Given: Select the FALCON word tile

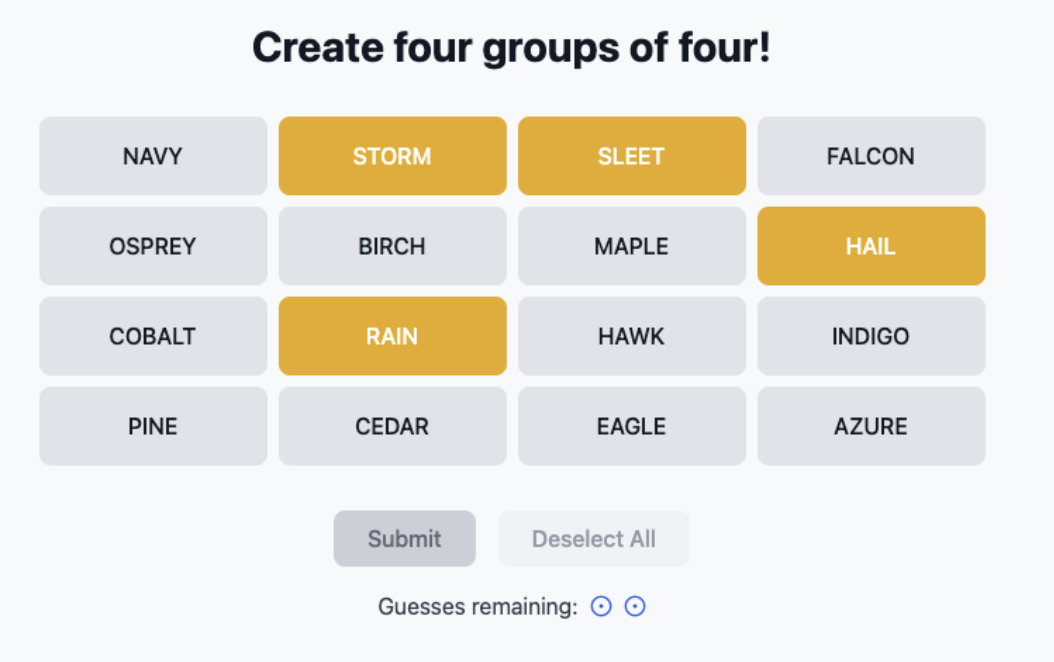Looking at the screenshot, I should (x=871, y=156).
